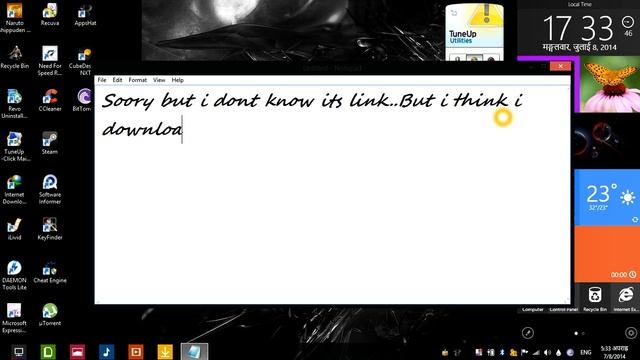Image resolution: width=640 pixels, height=360 pixels.
Task: Open the Notepad Format menu
Action: (x=138, y=80)
